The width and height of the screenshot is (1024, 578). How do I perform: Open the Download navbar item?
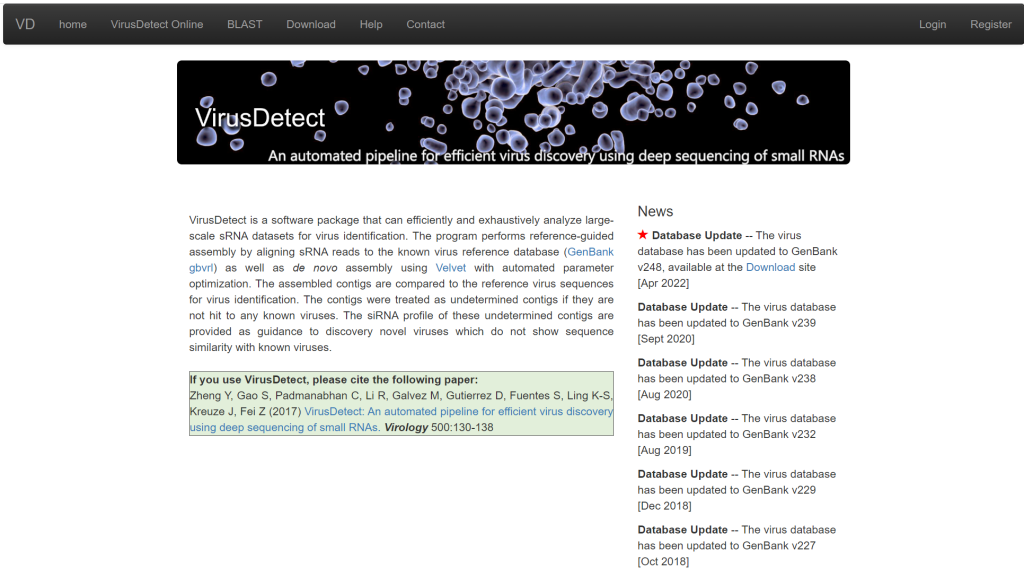(x=311, y=24)
